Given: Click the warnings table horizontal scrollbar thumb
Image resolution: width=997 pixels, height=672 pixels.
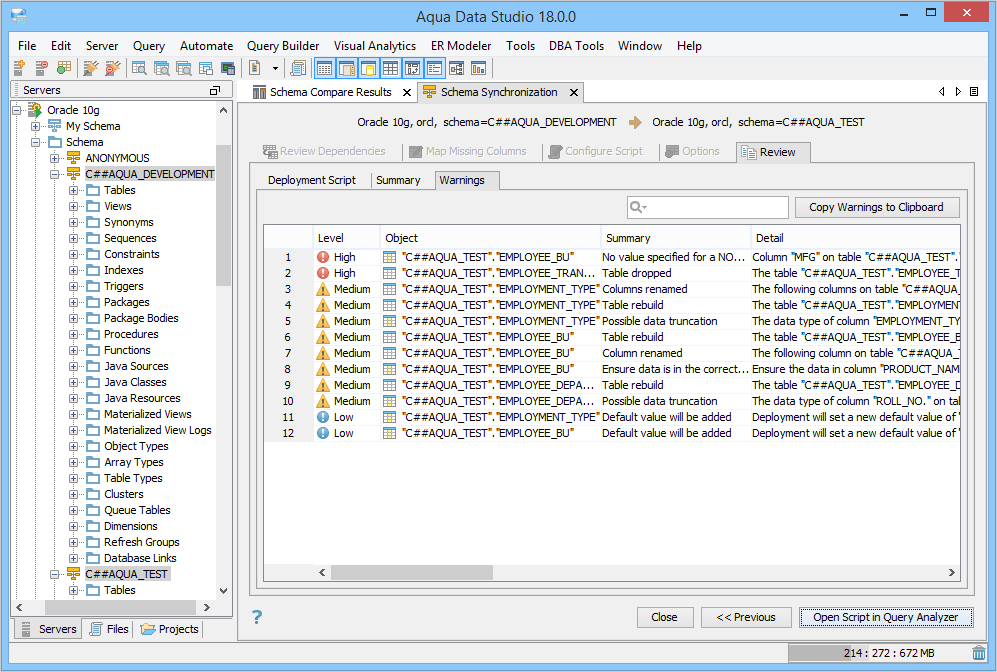Looking at the screenshot, I should point(412,572).
